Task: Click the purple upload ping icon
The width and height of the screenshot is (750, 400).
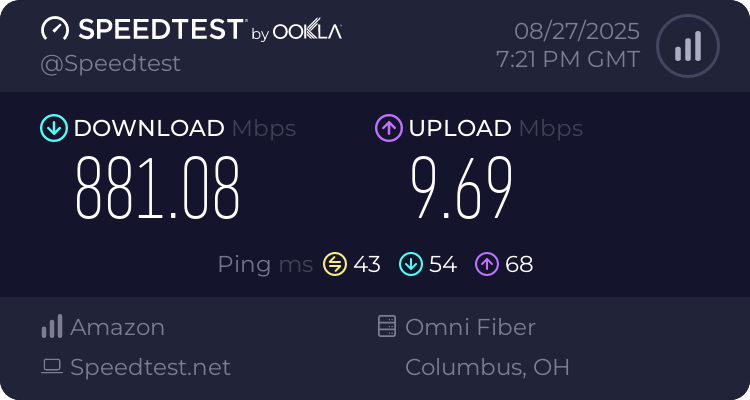Action: click(487, 264)
